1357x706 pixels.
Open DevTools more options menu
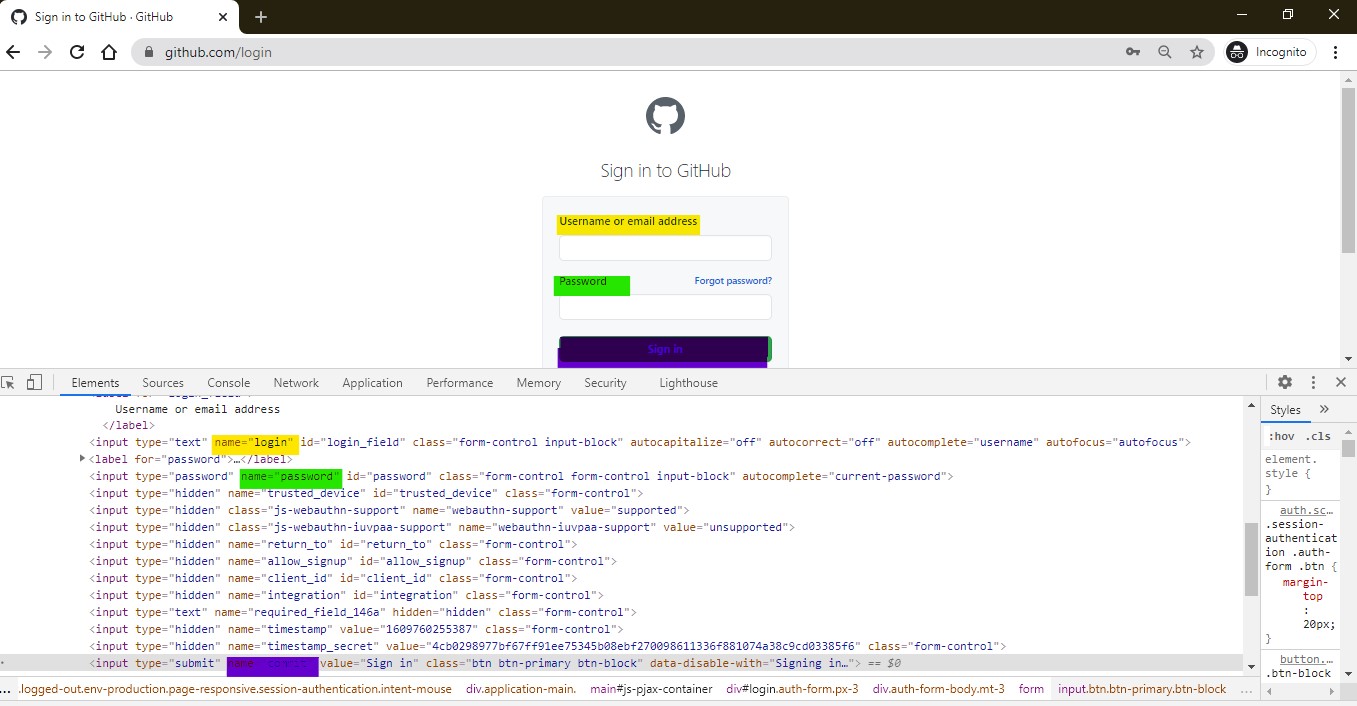pos(1313,382)
